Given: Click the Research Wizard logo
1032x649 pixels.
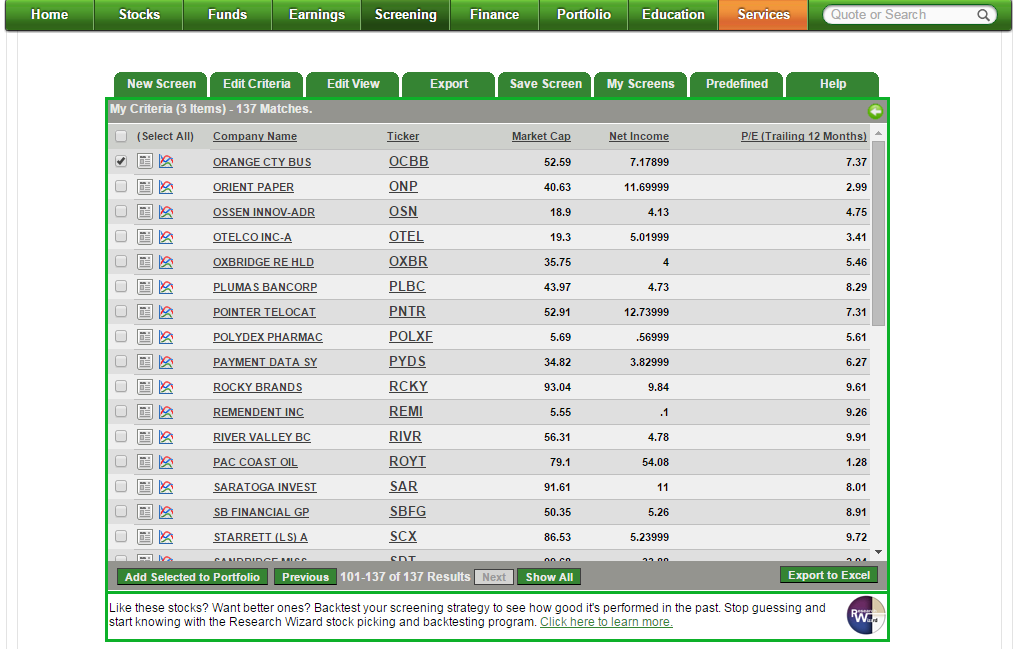Looking at the screenshot, I should [865, 615].
